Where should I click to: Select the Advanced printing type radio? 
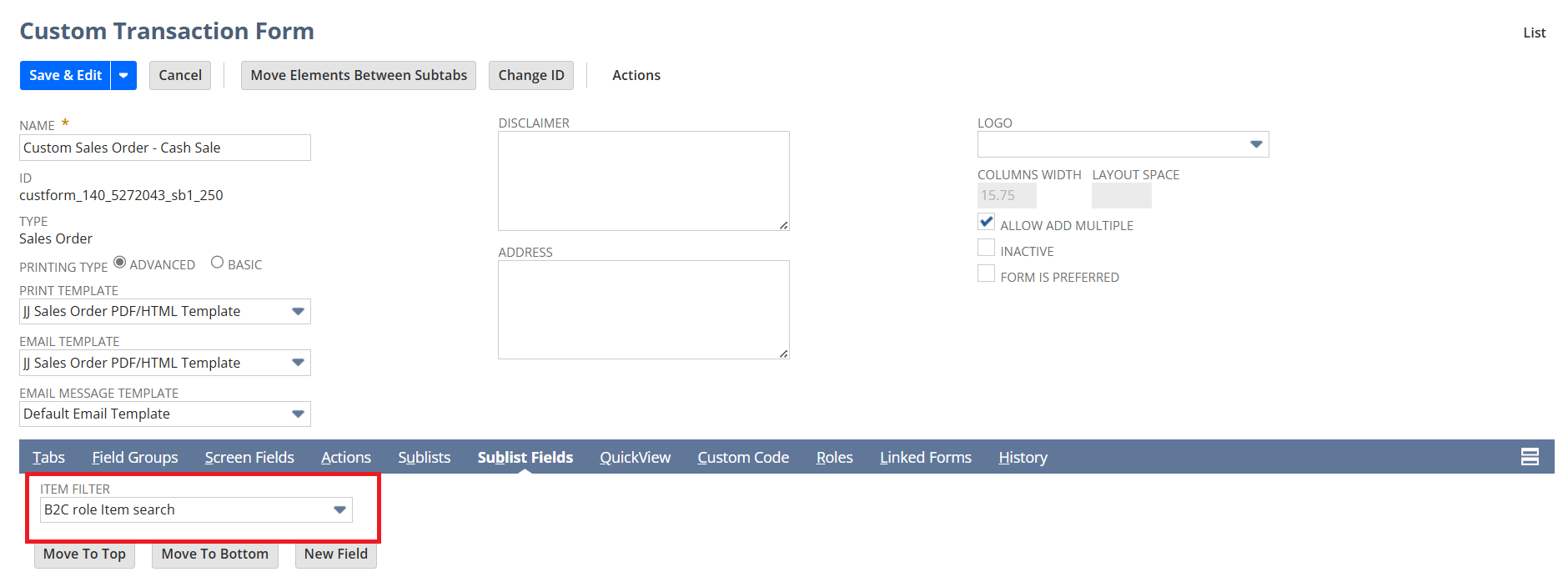pos(120,263)
